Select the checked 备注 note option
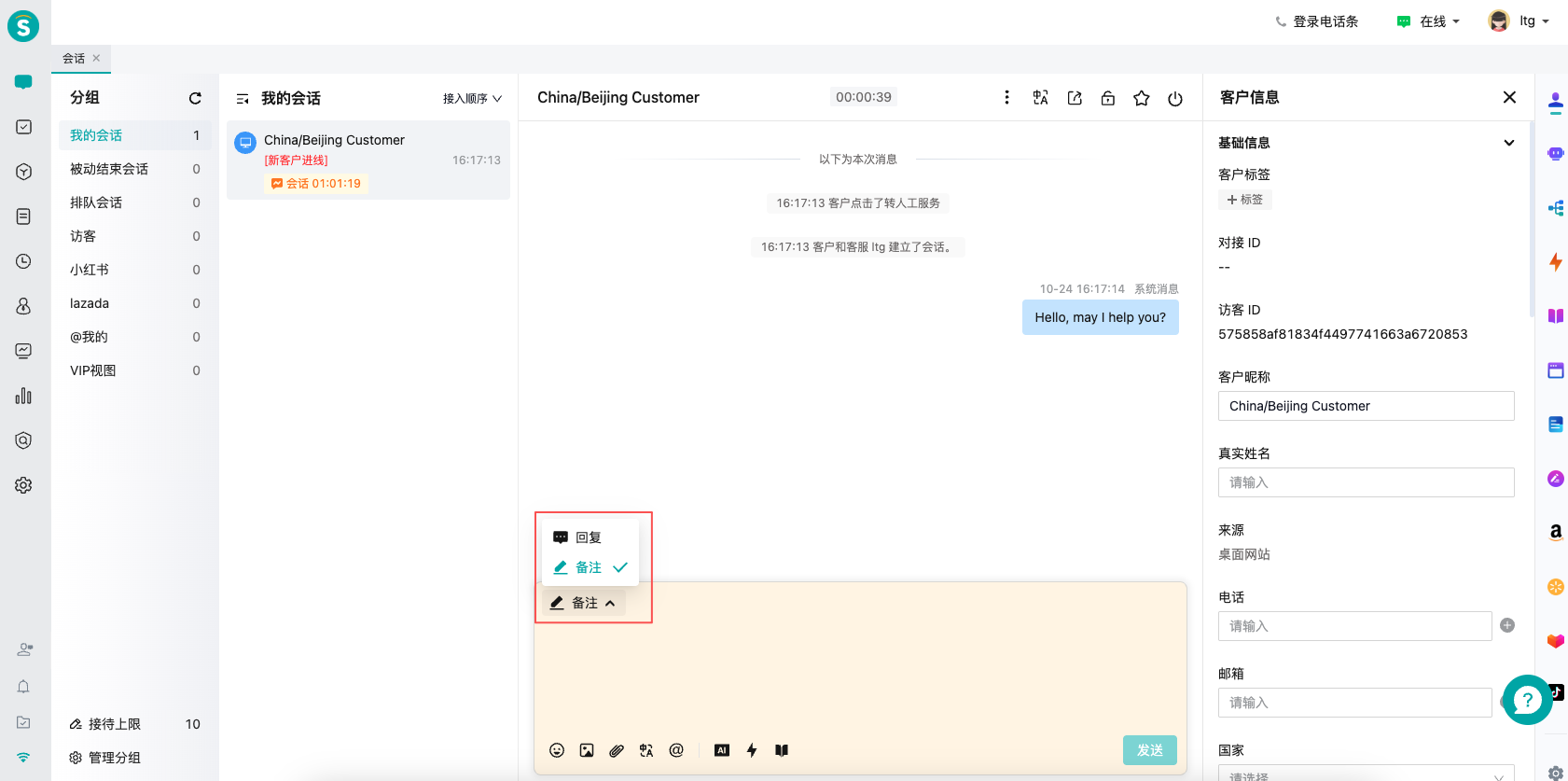 (590, 567)
